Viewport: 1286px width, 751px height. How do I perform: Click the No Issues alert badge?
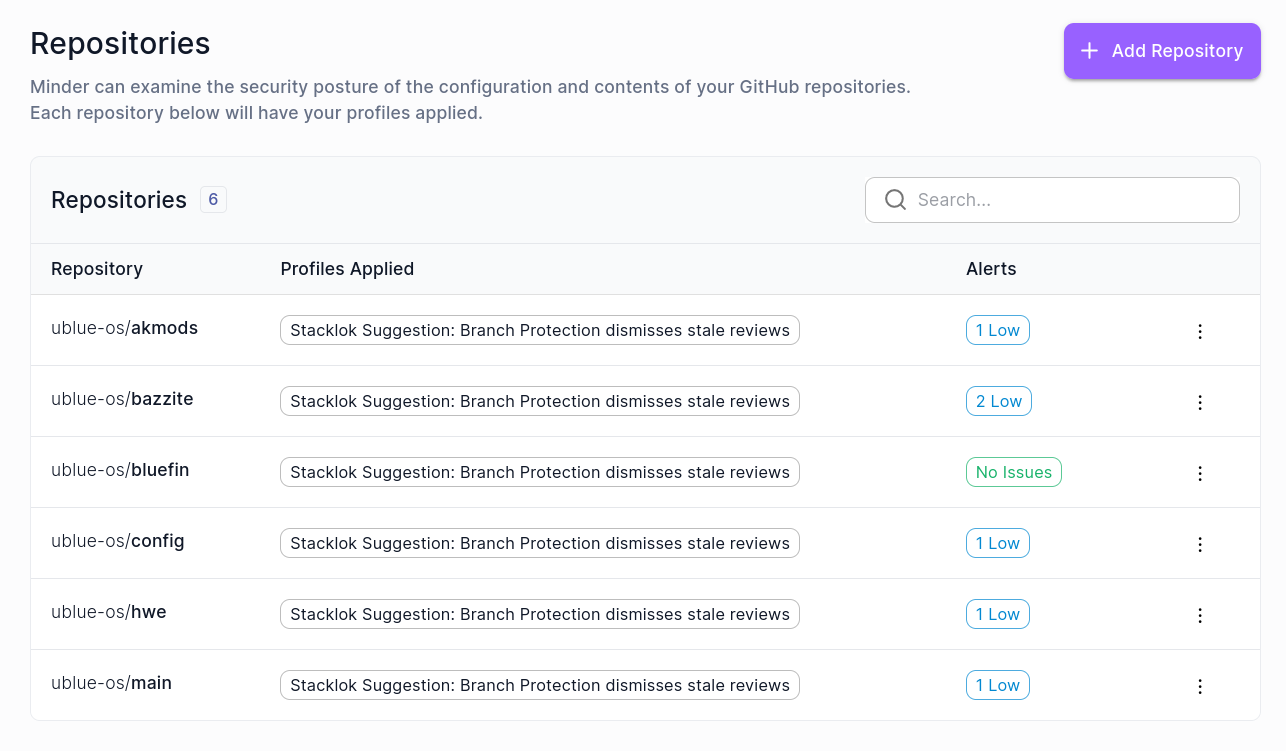point(1013,472)
